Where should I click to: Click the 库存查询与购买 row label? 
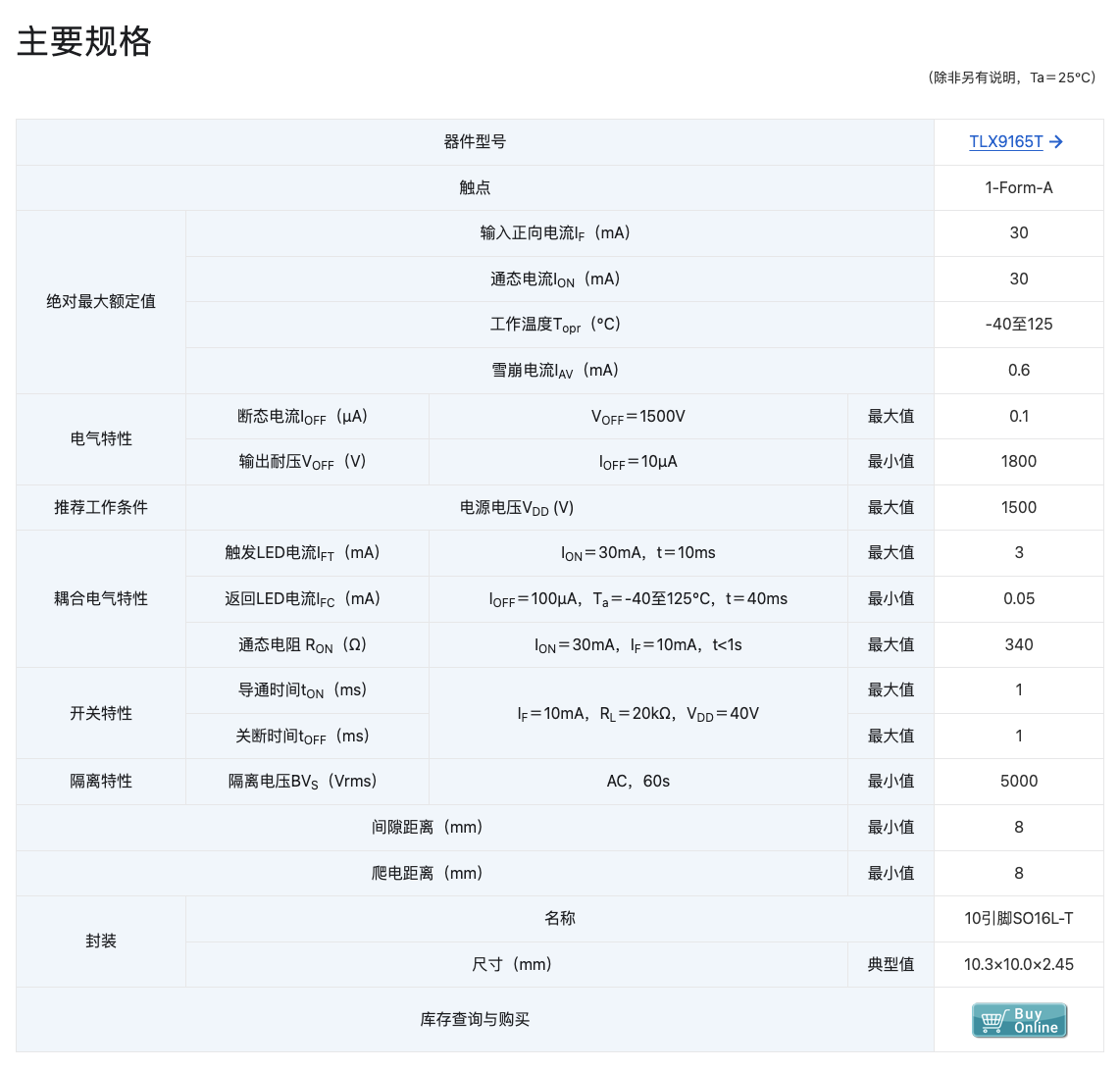coord(475,1020)
